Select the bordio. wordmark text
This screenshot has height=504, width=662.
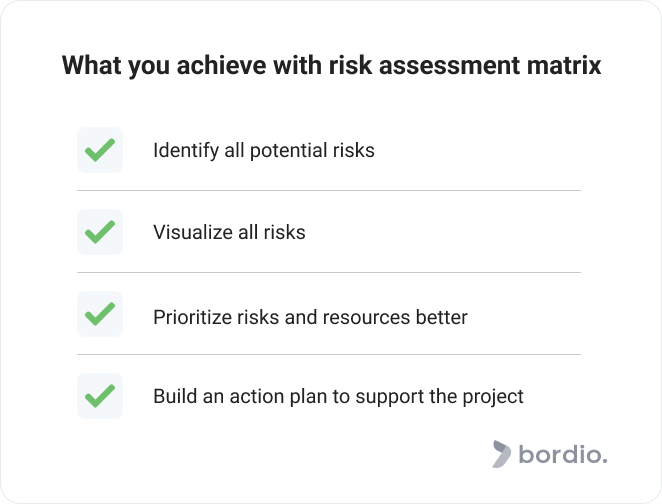563,455
